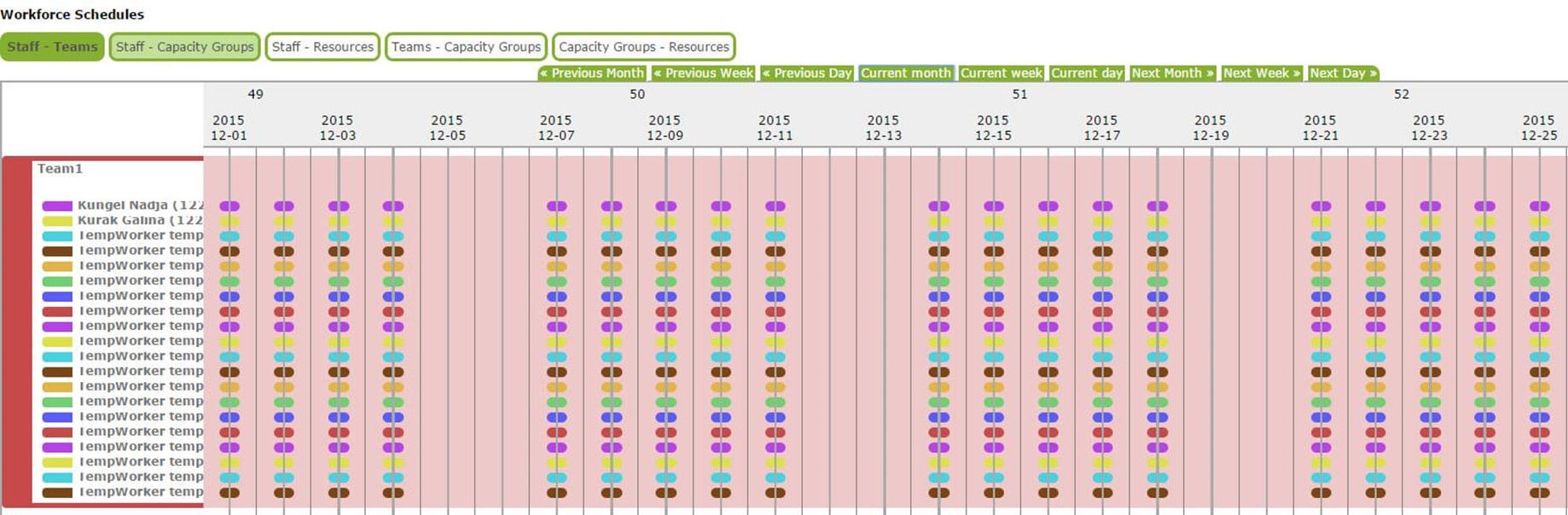Open the Staff - Resources tab
The image size is (1568, 515).
point(322,47)
